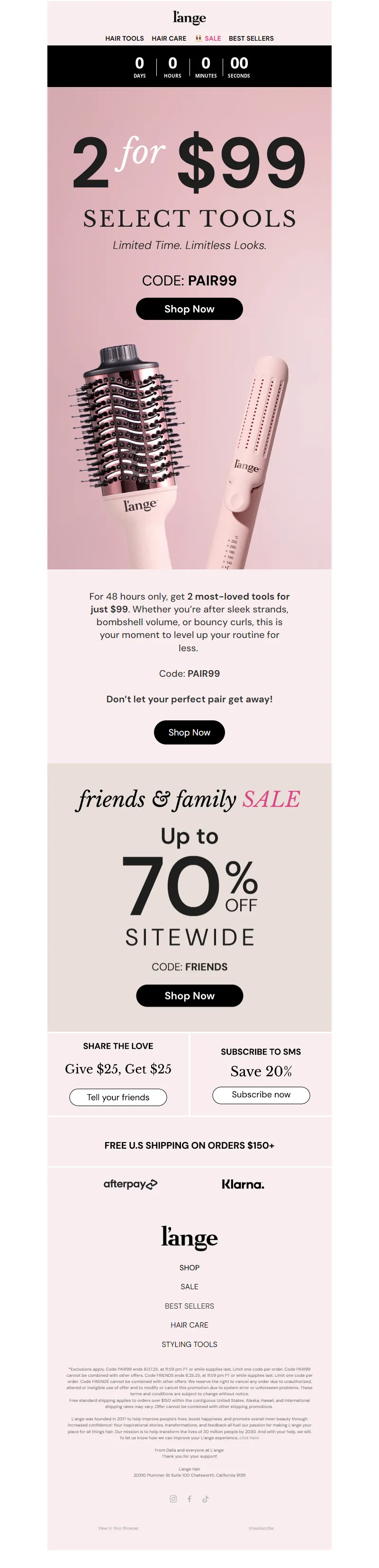Click the Unsubscribe link

(261, 1528)
